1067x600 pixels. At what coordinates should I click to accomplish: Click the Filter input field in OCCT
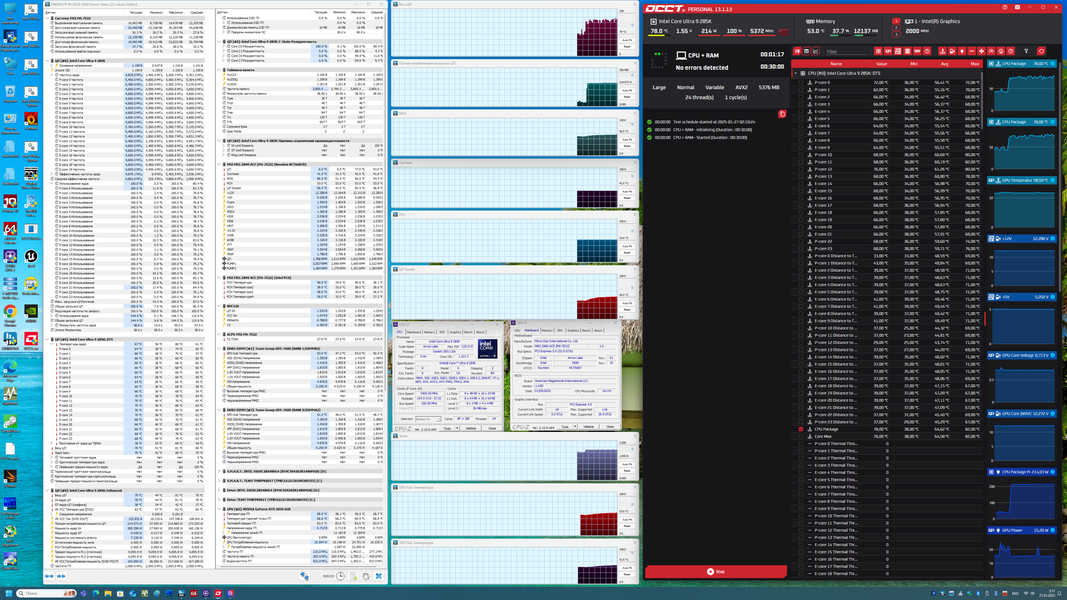click(847, 51)
